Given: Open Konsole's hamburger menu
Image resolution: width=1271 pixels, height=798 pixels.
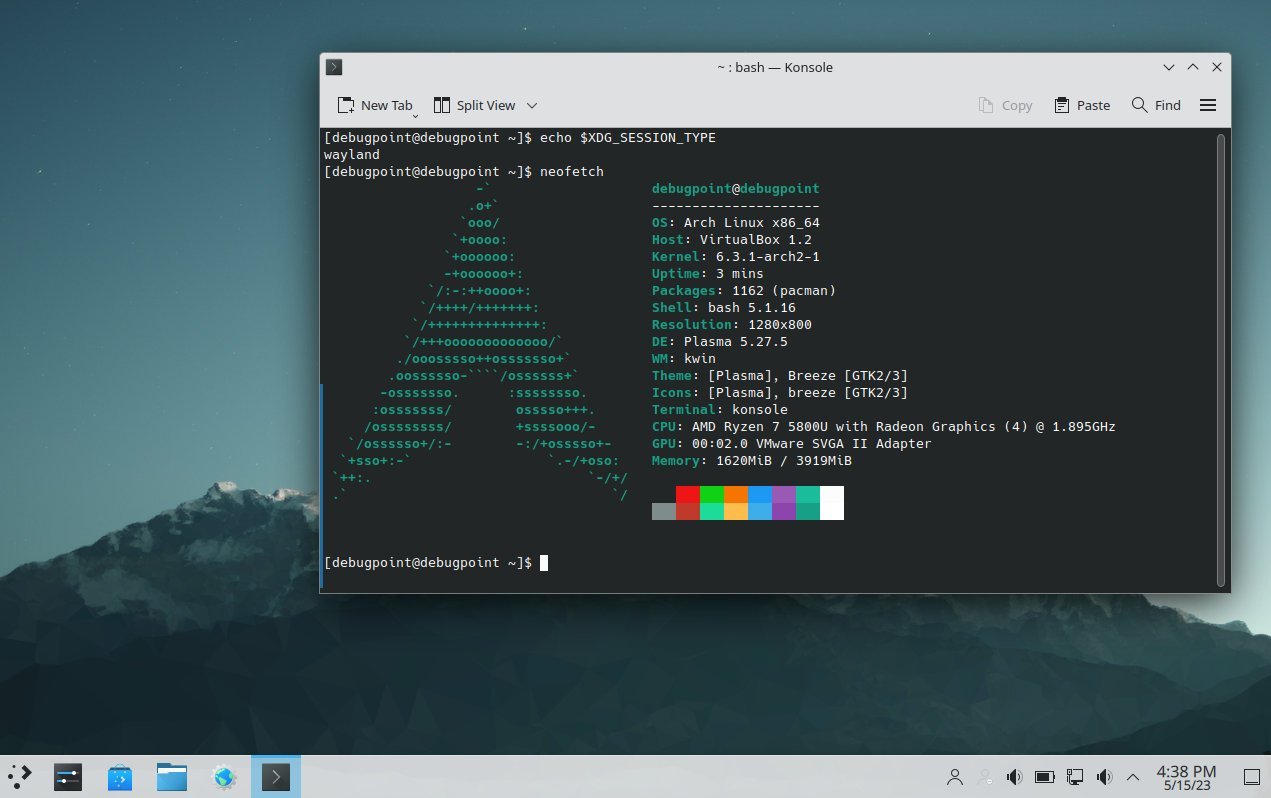Looking at the screenshot, I should click(x=1208, y=104).
